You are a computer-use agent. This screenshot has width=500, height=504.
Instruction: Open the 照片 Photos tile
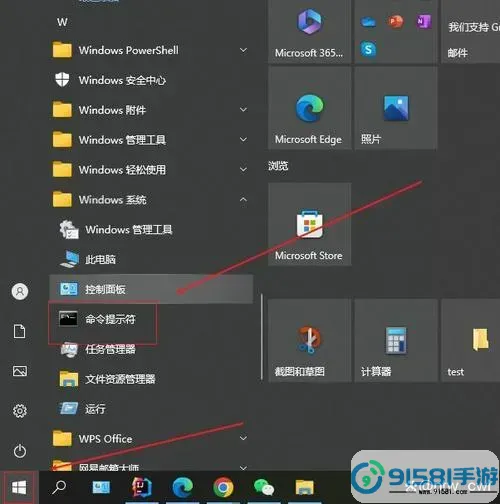point(396,108)
